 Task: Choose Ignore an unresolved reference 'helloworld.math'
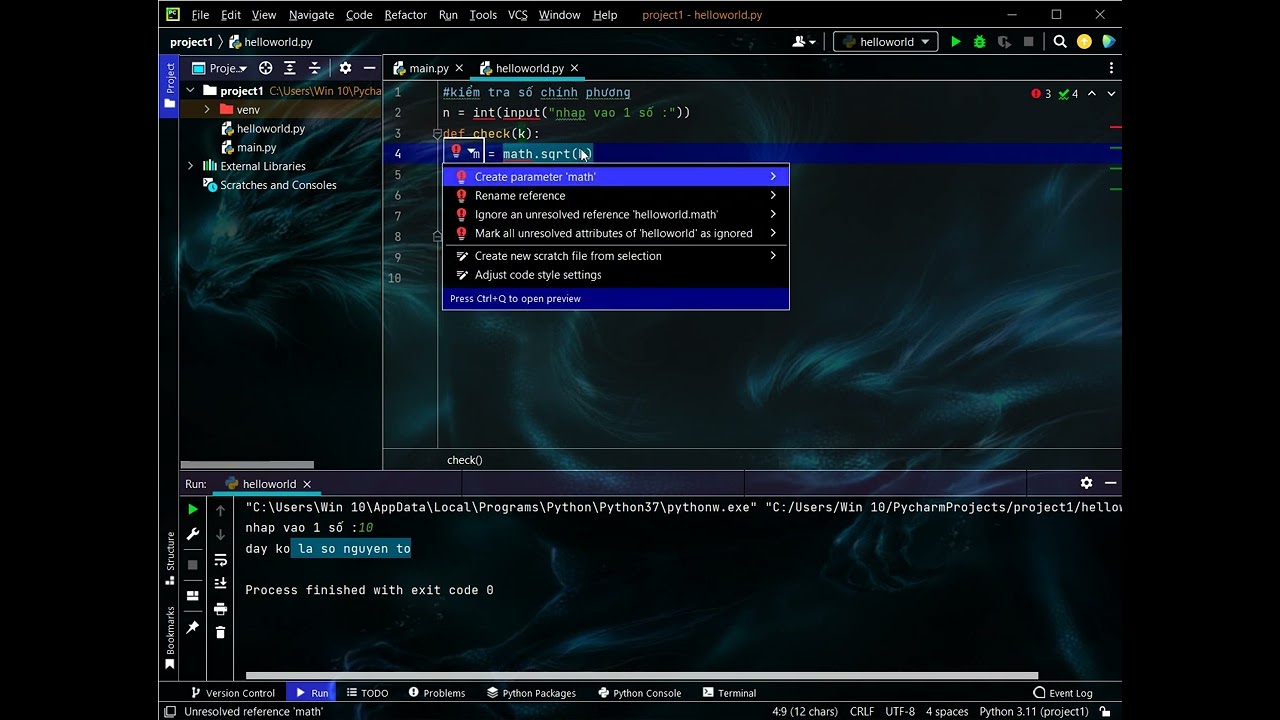pyautogui.click(x=615, y=214)
